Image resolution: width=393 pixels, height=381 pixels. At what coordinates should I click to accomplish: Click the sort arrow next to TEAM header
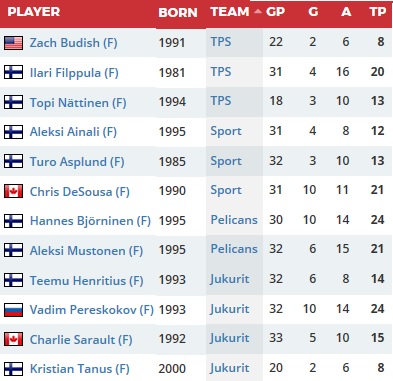pyautogui.click(x=258, y=12)
